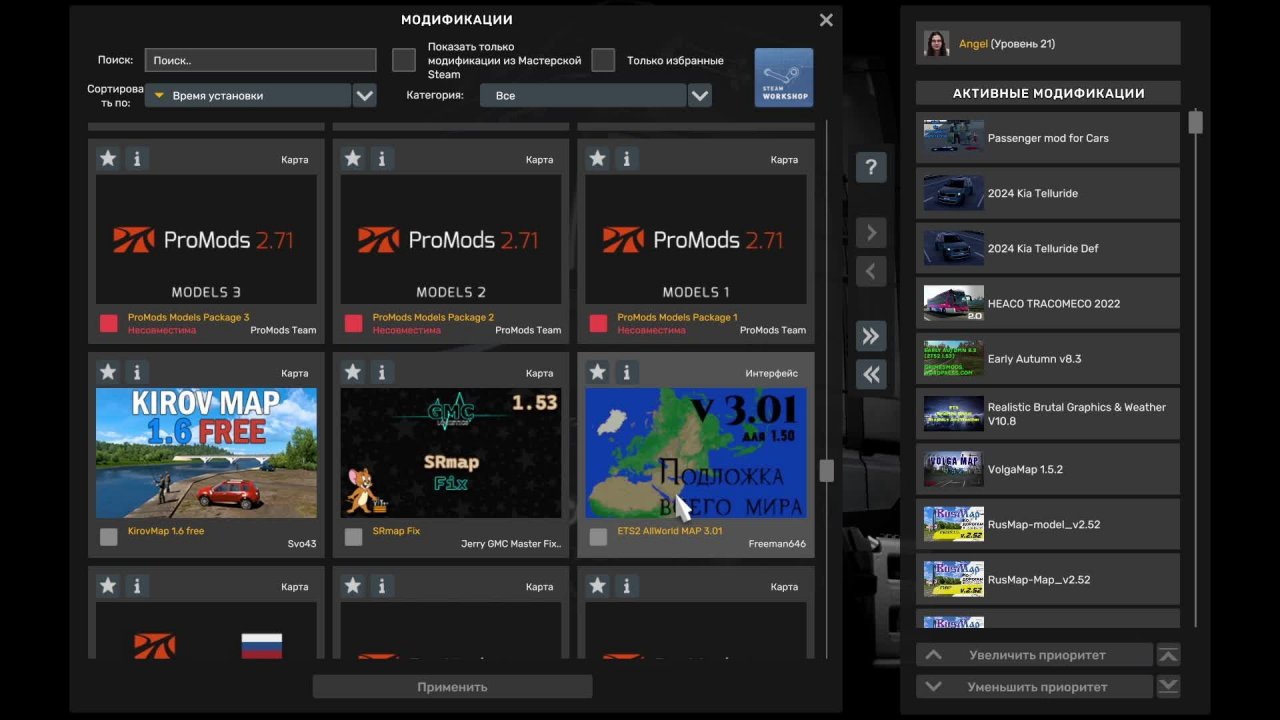
Task: Select RusMap-Map_v2.52 entry
Action: pos(1048,579)
